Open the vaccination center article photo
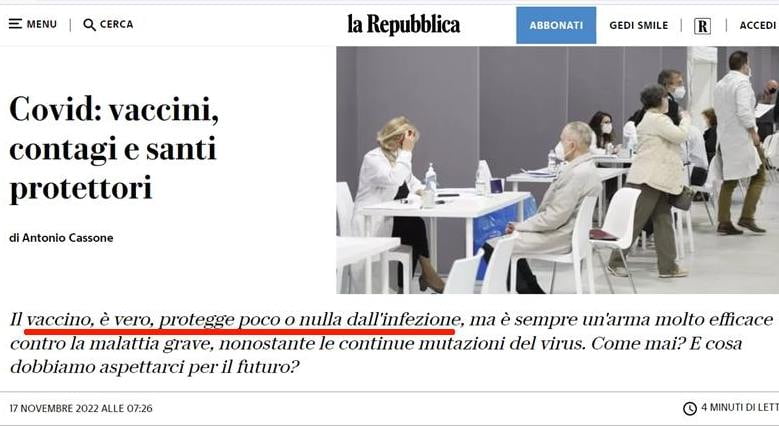This screenshot has height=428, width=779. 557,170
